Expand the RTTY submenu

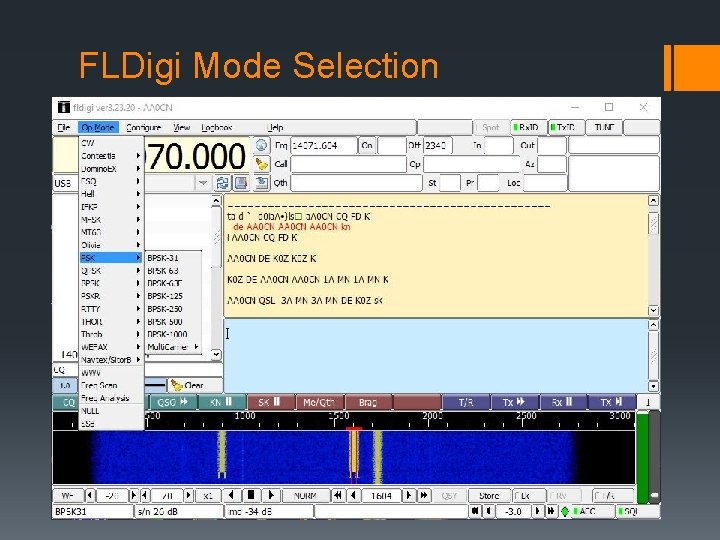point(111,309)
